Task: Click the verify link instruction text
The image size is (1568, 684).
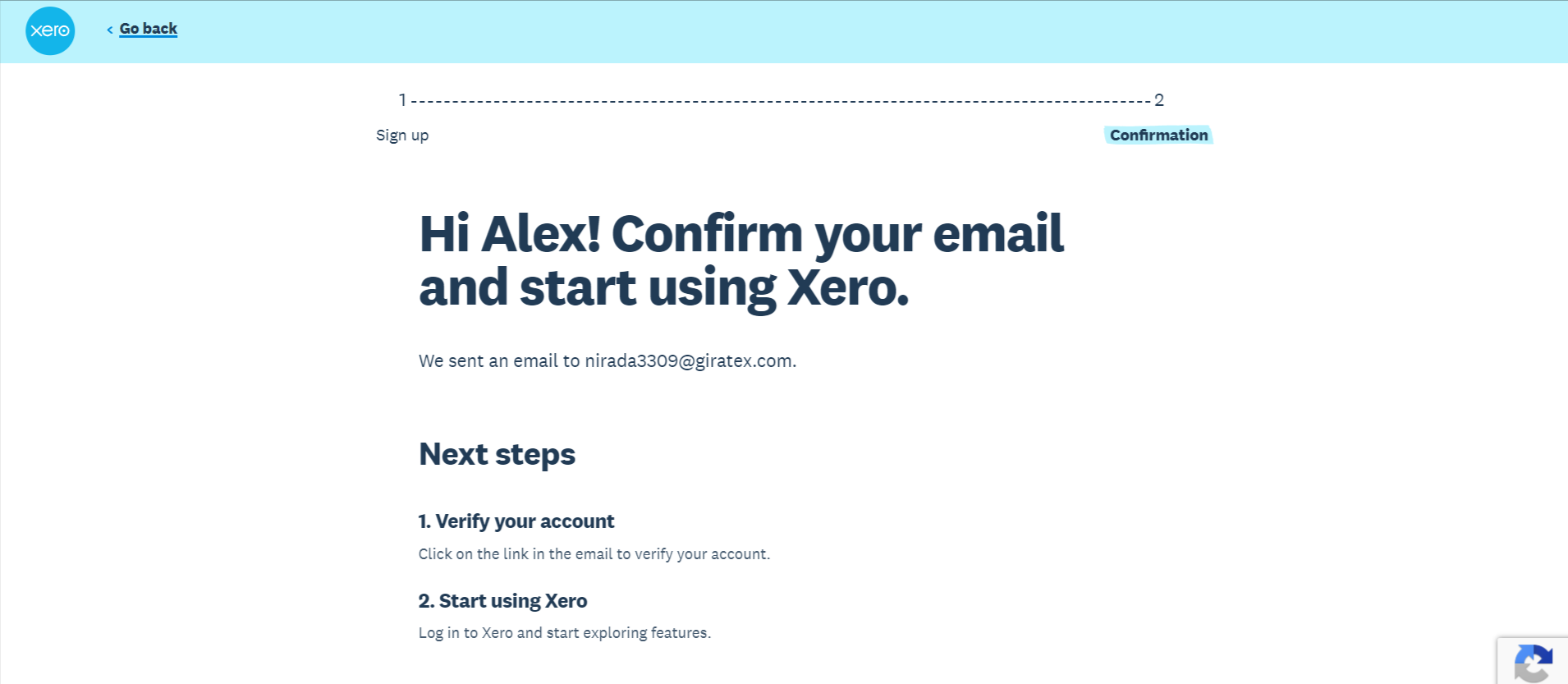Action: point(594,554)
